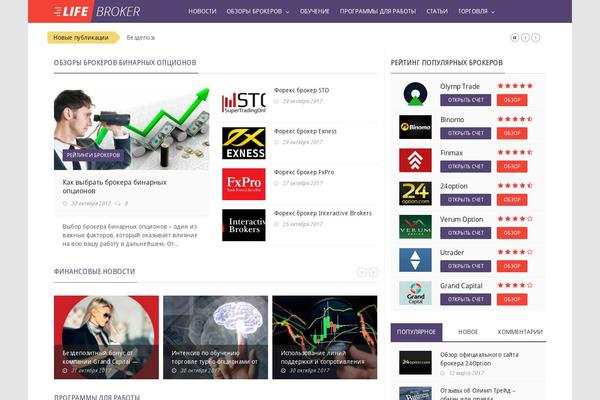The height and width of the screenshot is (400, 600).
Task: Click Обзор button for Finmax
Action: coord(512,167)
